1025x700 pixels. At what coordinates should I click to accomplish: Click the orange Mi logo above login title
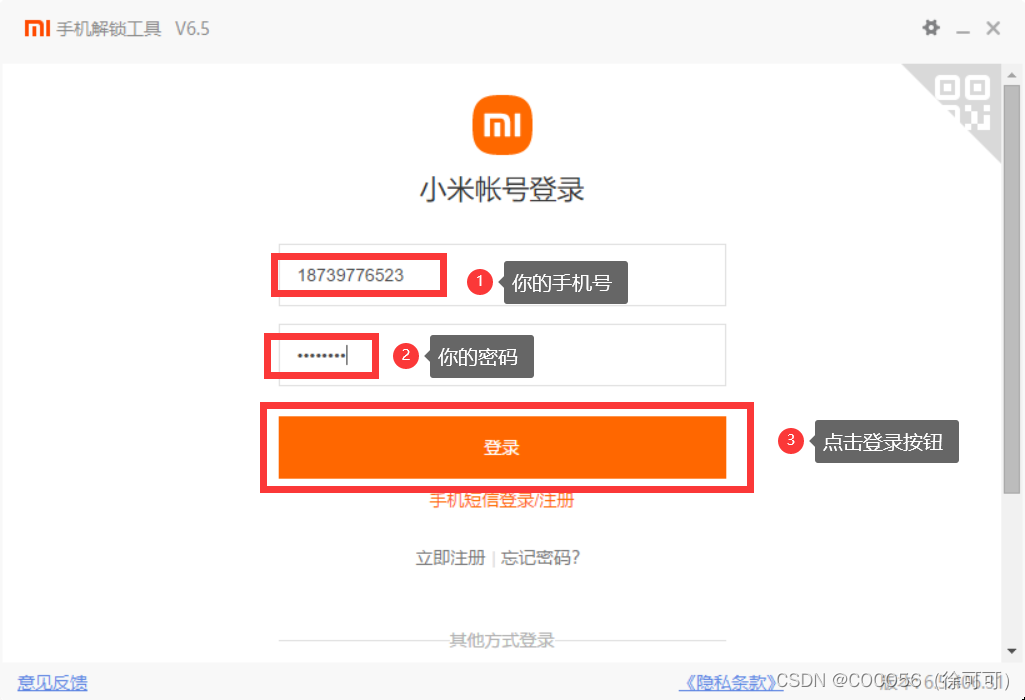click(x=502, y=125)
